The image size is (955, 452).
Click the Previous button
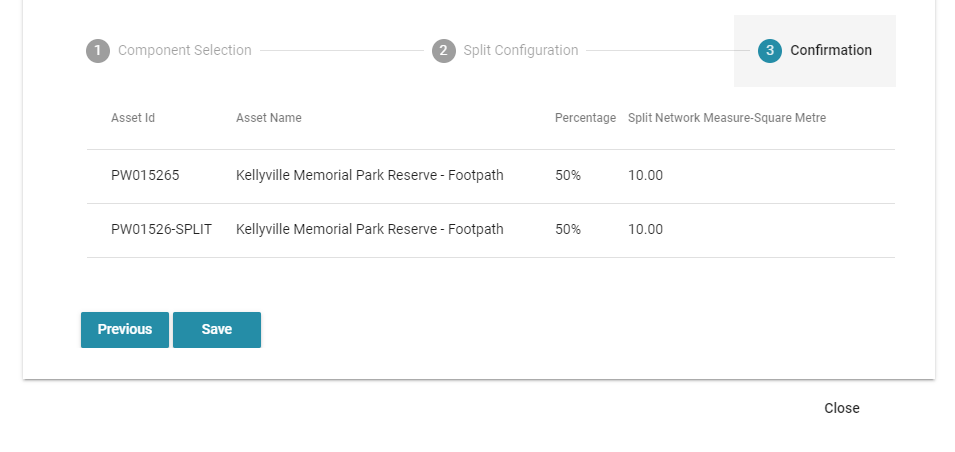(125, 330)
